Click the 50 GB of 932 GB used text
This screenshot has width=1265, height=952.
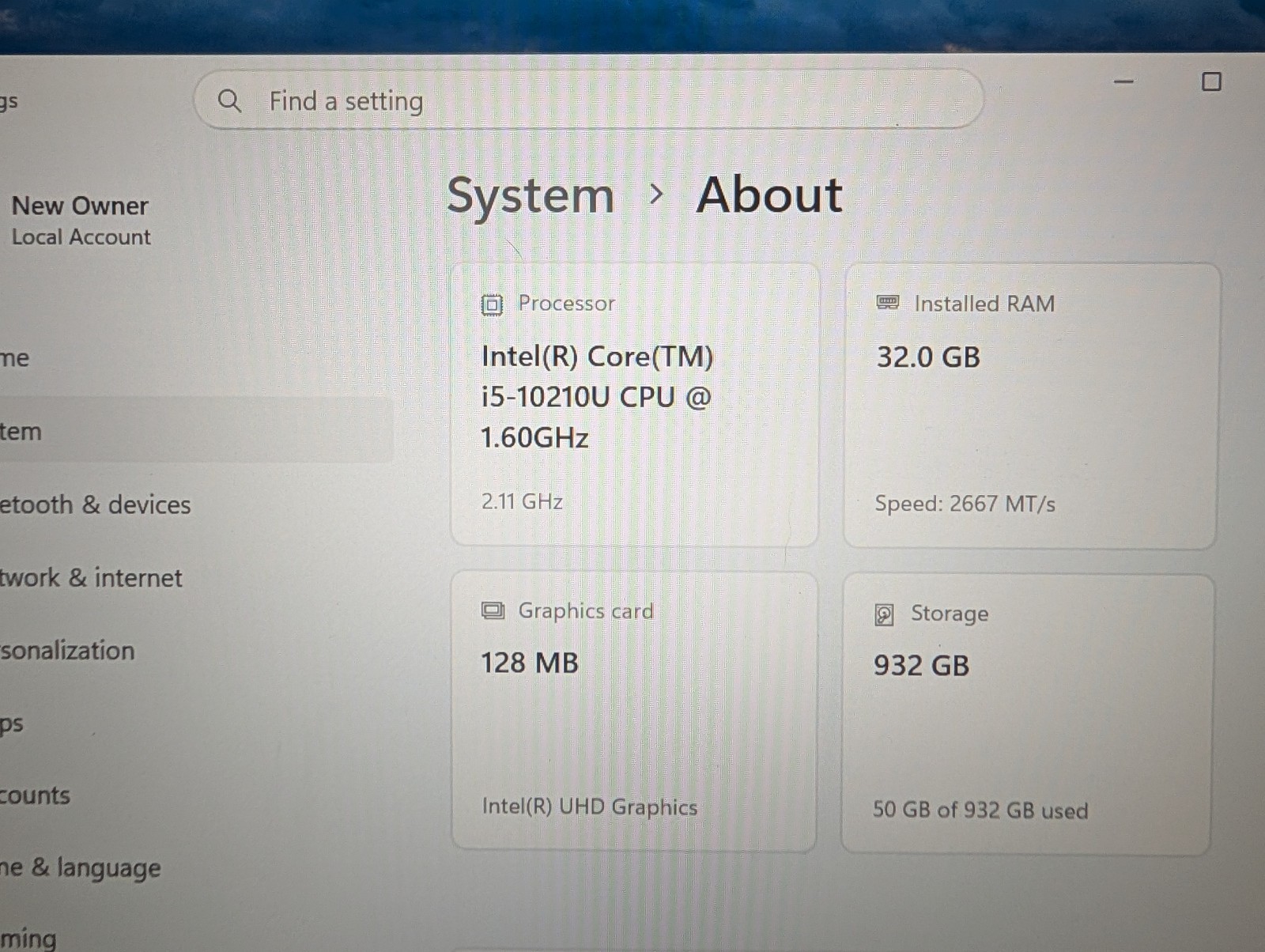pos(980,810)
